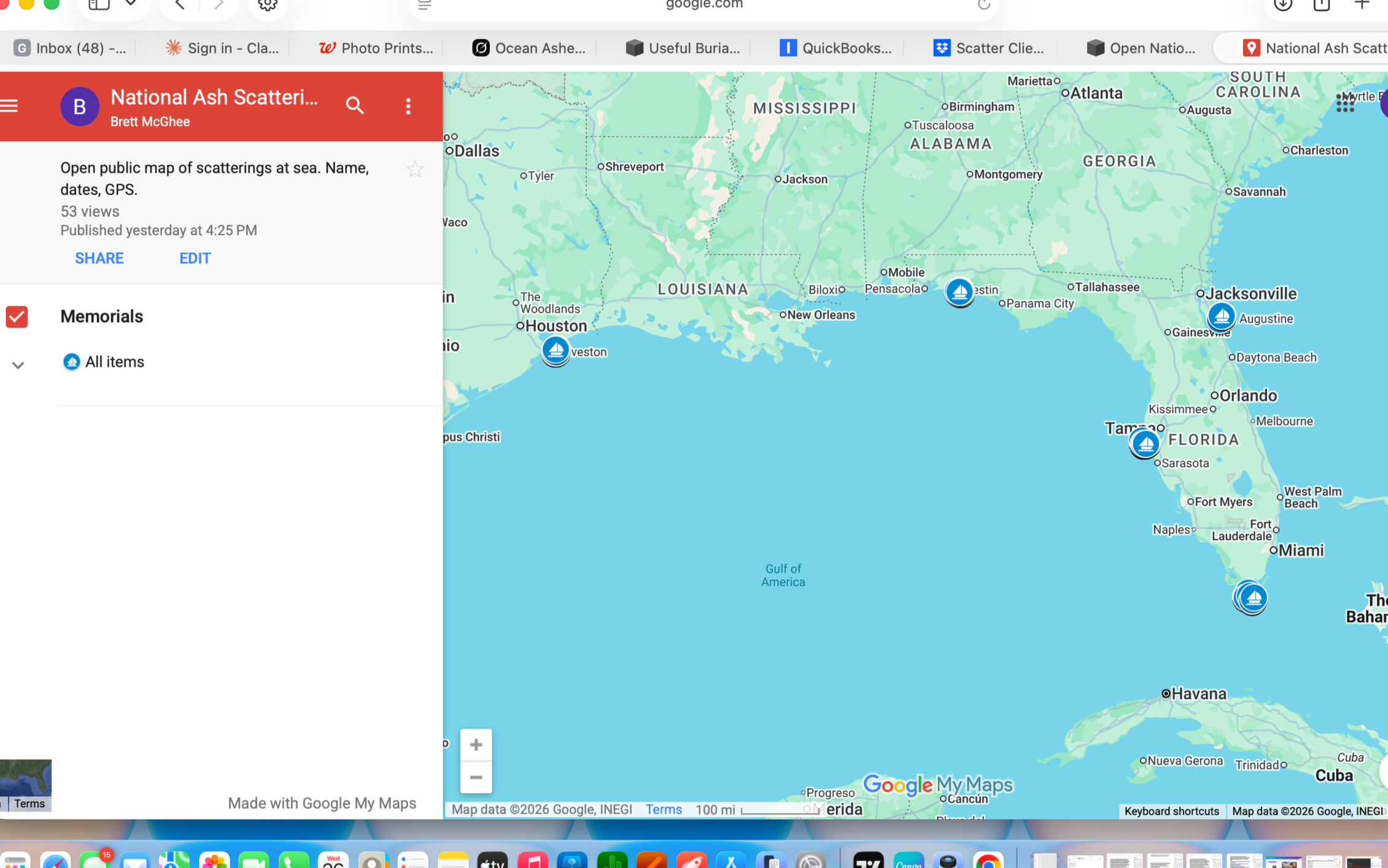
Task: Switch to the QuickBooks tab
Action: pos(836,48)
